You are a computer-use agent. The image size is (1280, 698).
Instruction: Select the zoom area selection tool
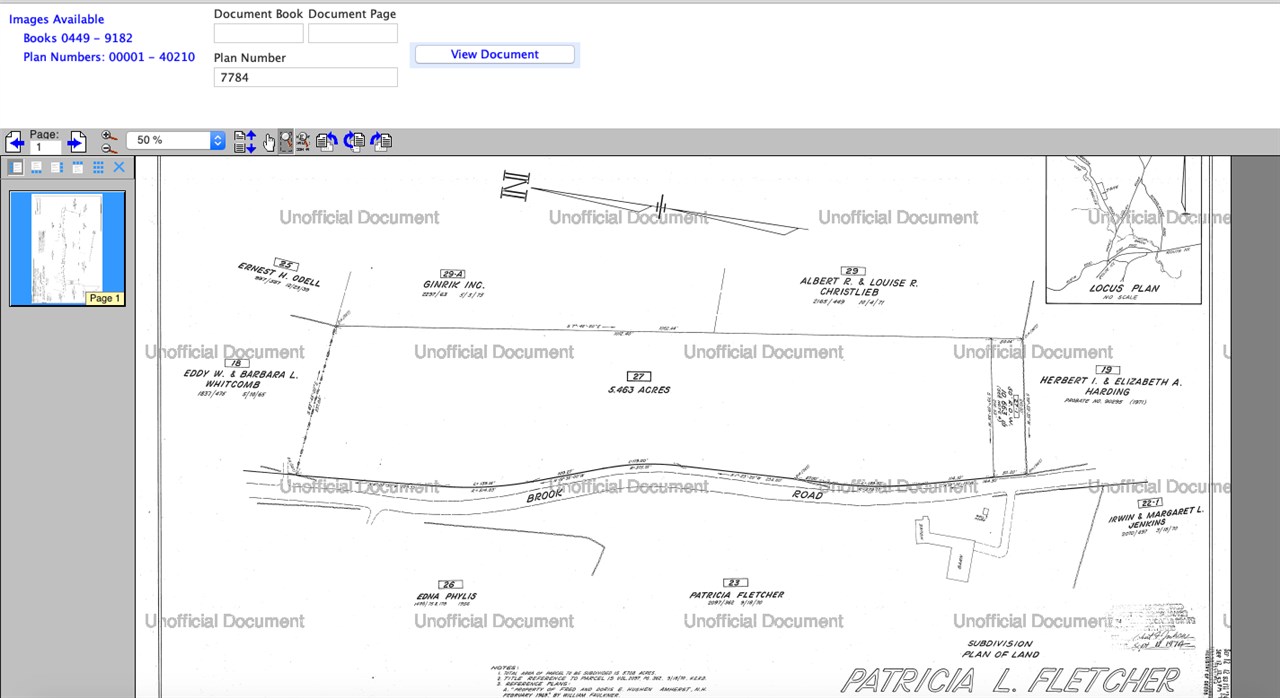(x=286, y=142)
